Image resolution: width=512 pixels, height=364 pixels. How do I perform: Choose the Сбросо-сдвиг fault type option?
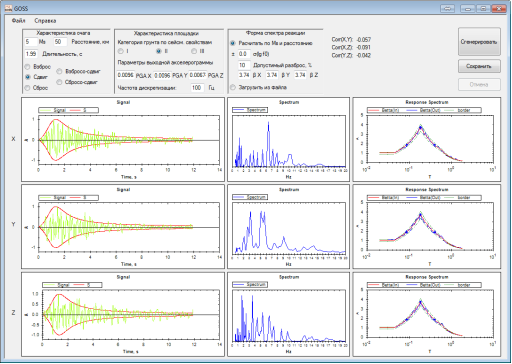point(59,82)
